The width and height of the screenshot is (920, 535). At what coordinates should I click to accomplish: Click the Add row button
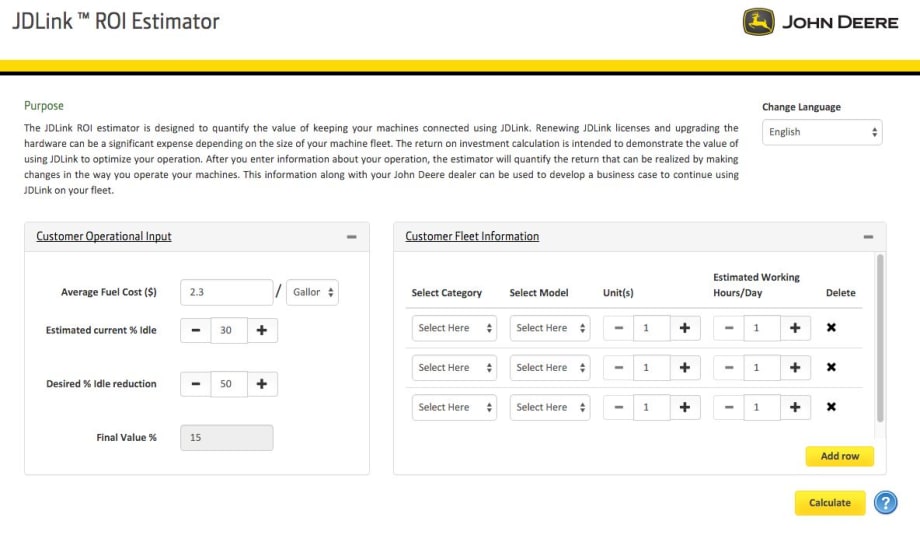point(840,456)
